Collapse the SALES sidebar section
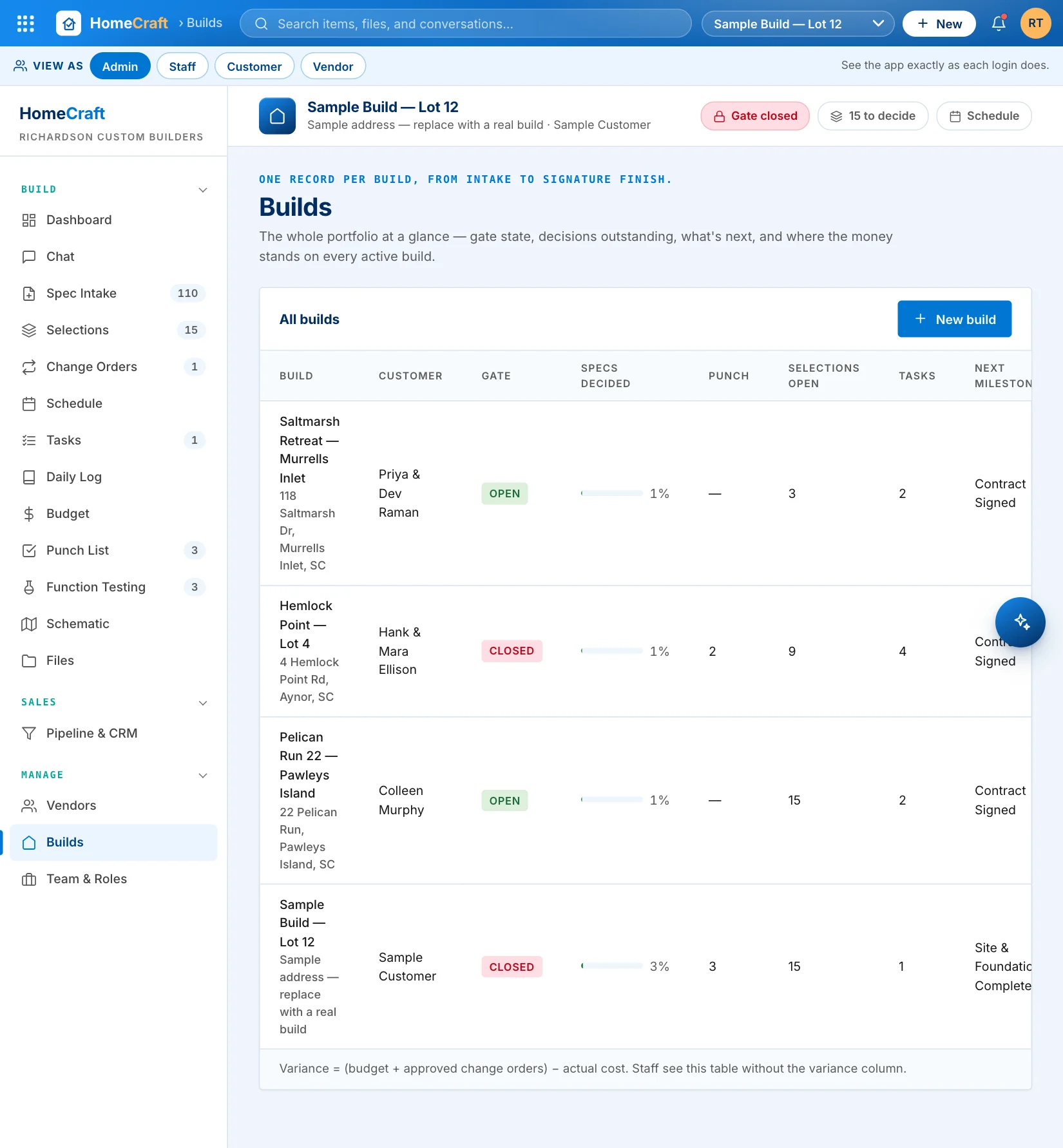 coord(203,703)
